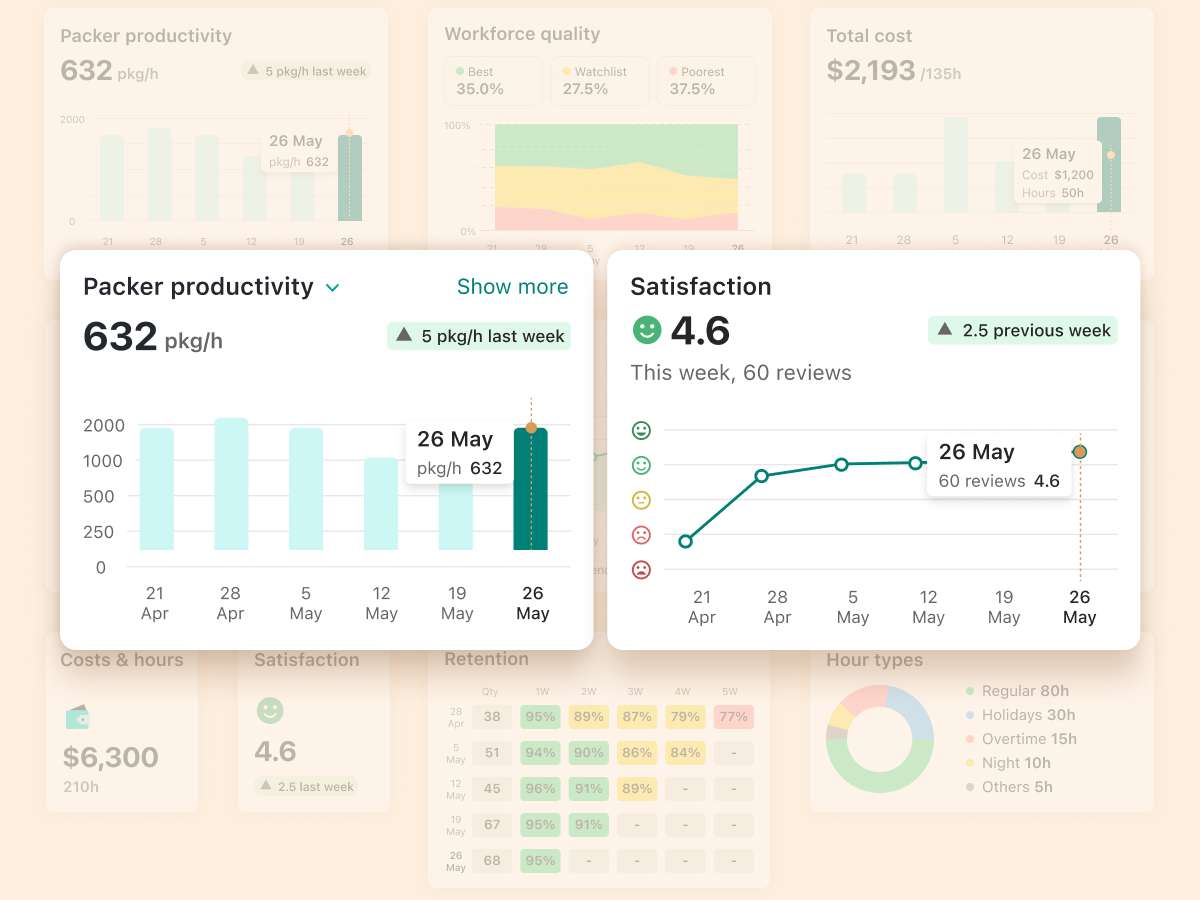Click quantity 67 in 19 May Retention row
The image size is (1200, 900).
(492, 825)
